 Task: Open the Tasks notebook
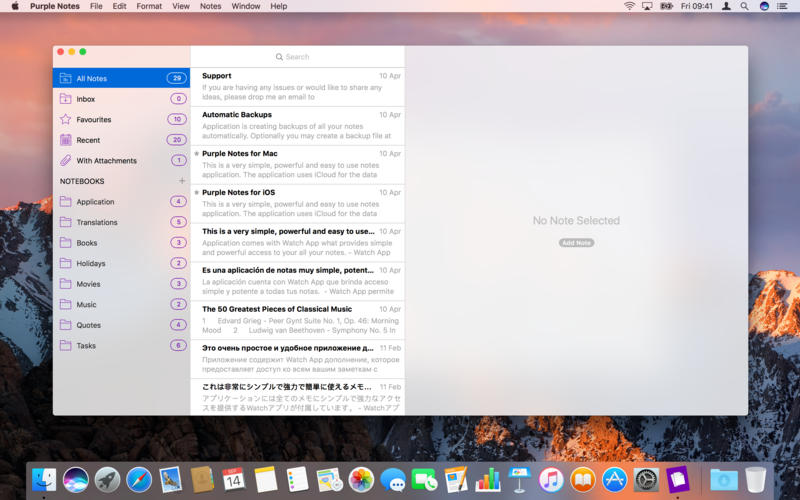click(x=121, y=345)
